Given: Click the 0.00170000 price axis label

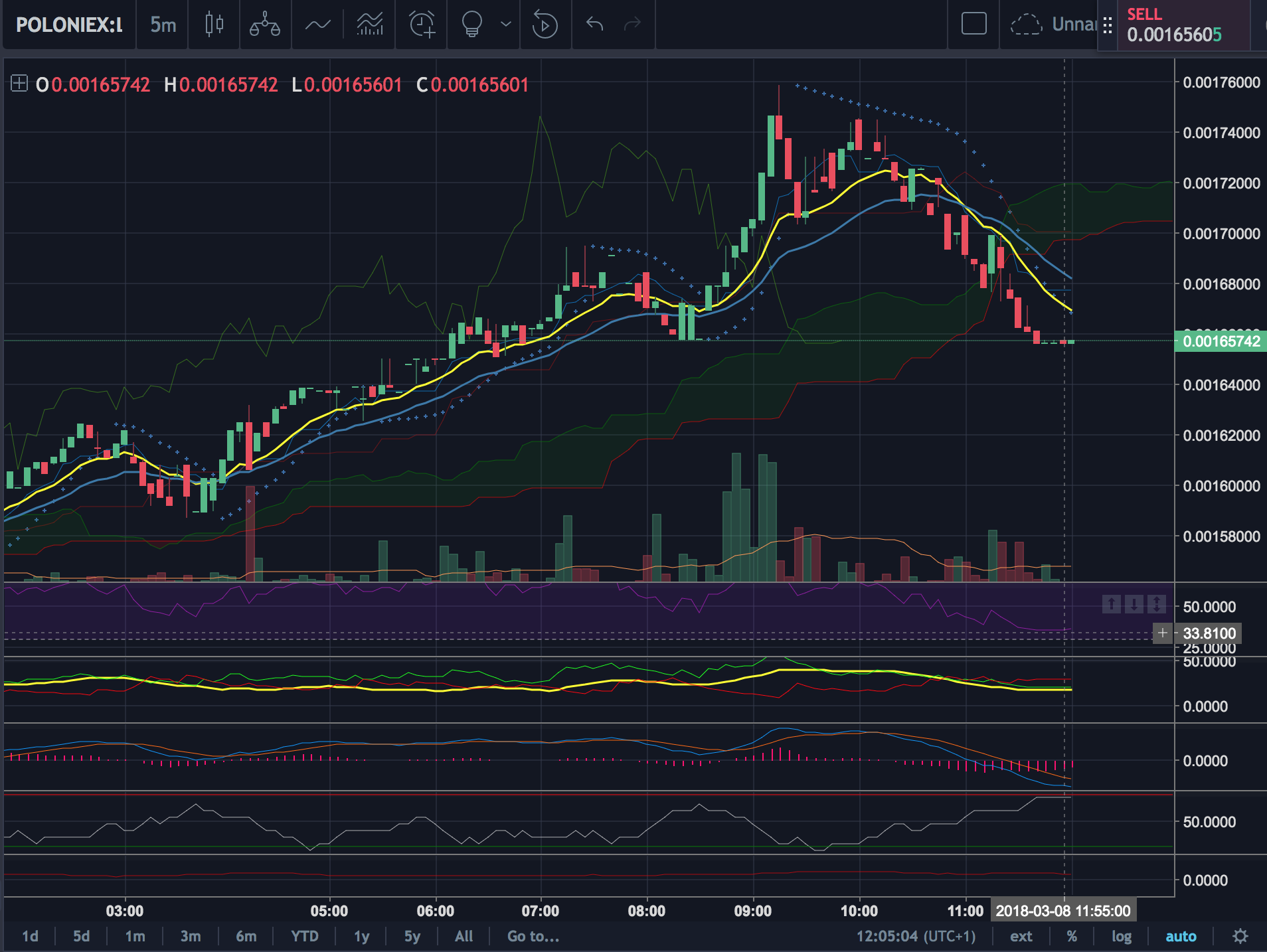Looking at the screenshot, I should pos(1221,234).
